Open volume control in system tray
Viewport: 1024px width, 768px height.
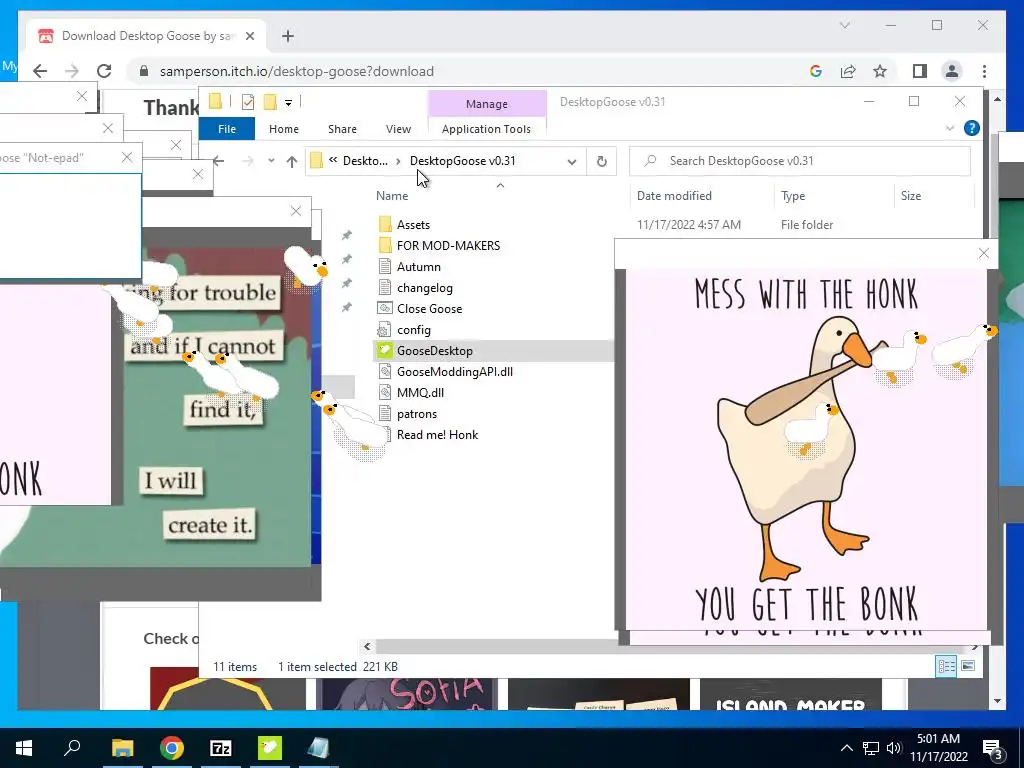893,748
